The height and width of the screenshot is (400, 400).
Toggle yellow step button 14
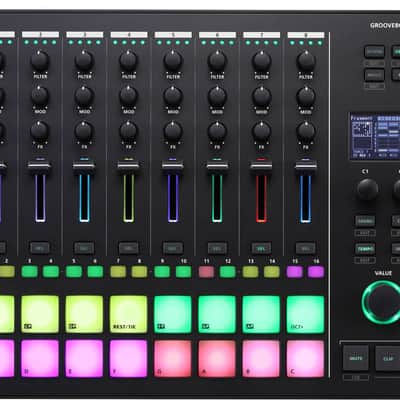tap(272, 272)
